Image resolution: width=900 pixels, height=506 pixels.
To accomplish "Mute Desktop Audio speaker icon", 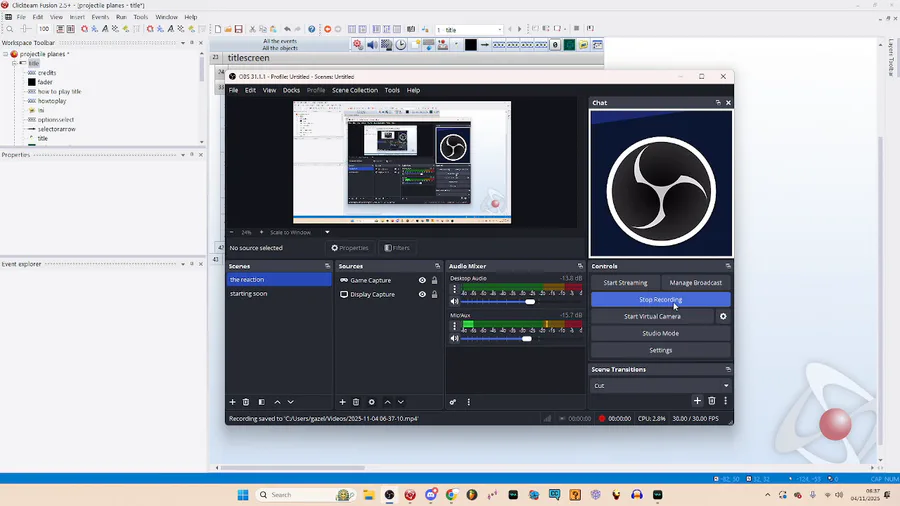I will (454, 301).
